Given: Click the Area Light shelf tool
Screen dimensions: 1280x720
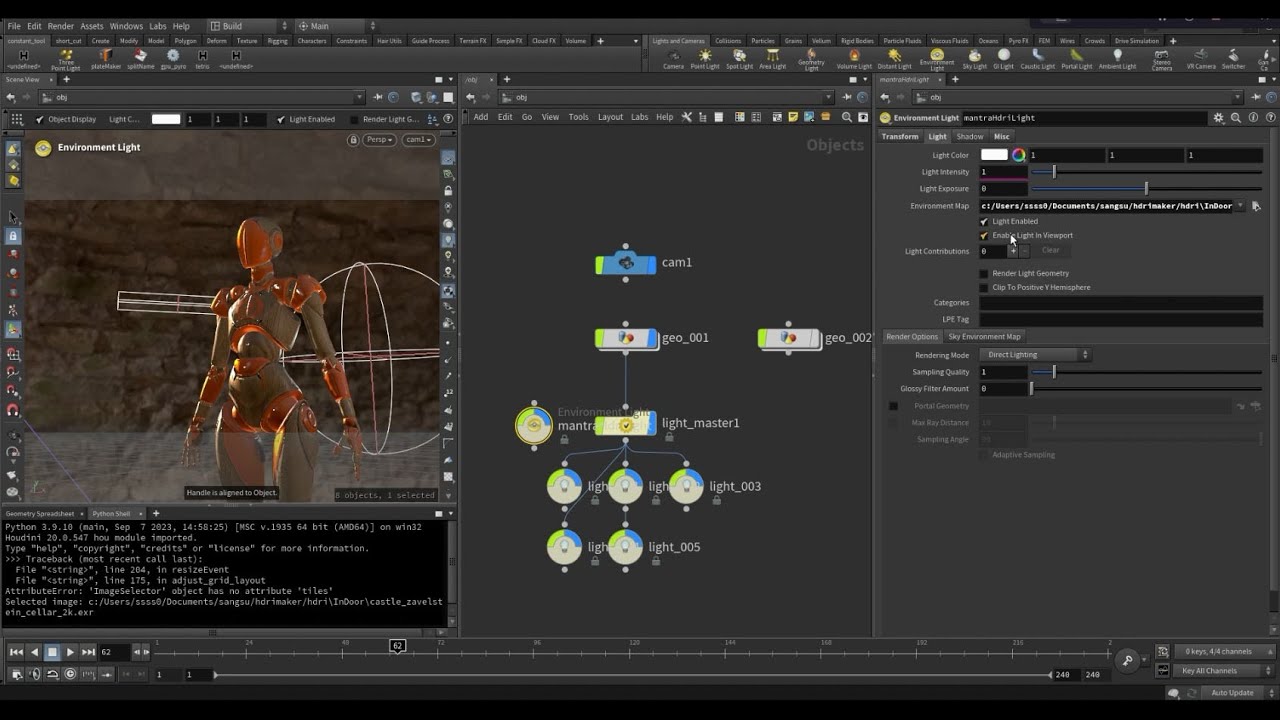Looking at the screenshot, I should point(772,60).
